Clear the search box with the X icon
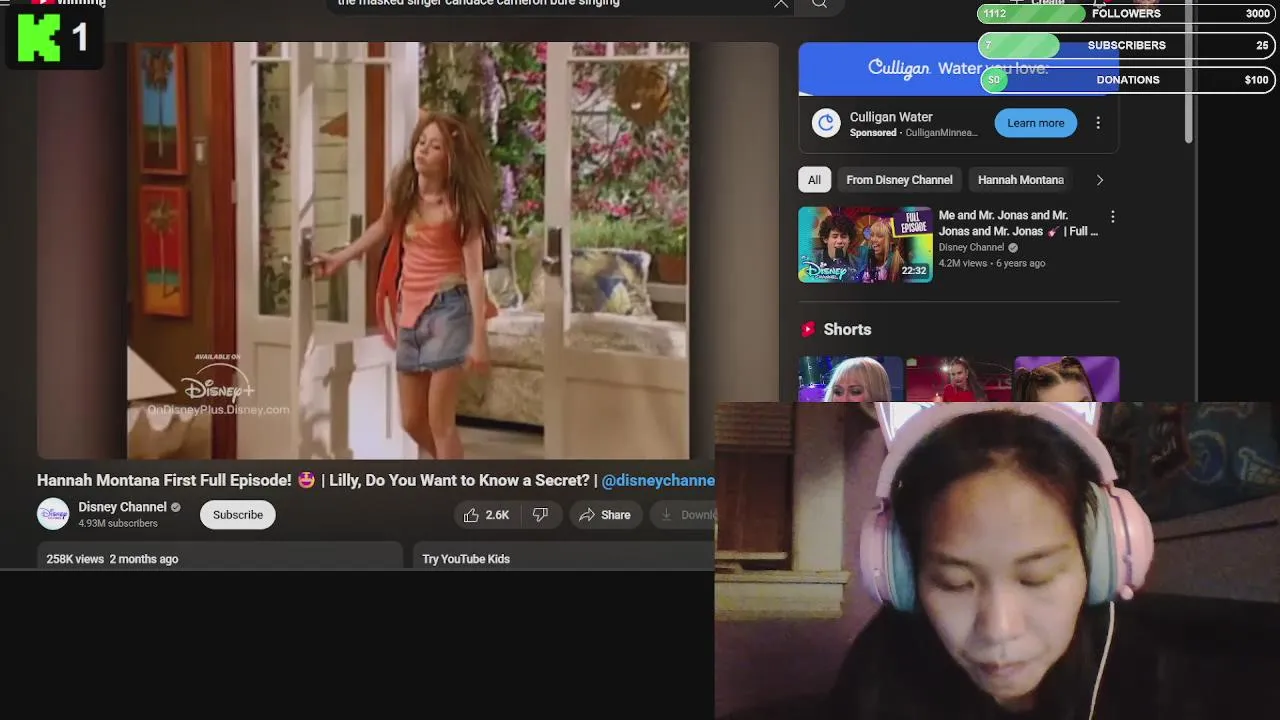The height and width of the screenshot is (720, 1280). 781,4
